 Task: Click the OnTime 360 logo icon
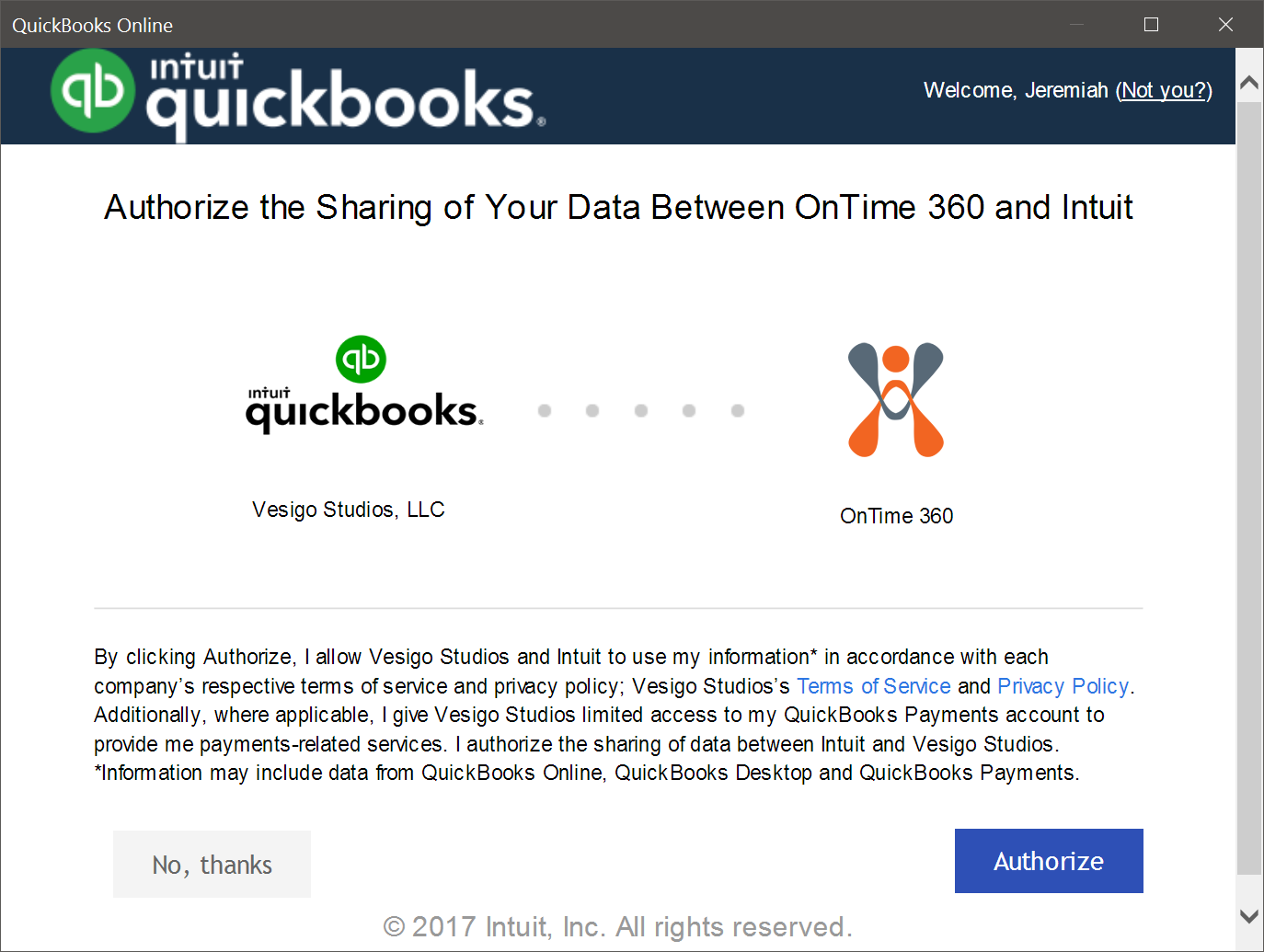pyautogui.click(x=896, y=400)
